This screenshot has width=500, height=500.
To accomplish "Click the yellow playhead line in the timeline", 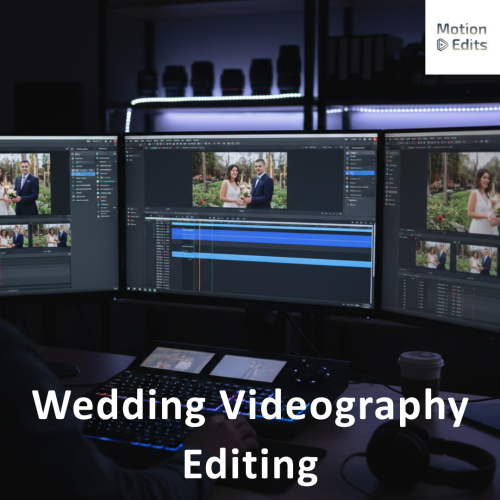I will tap(200, 255).
